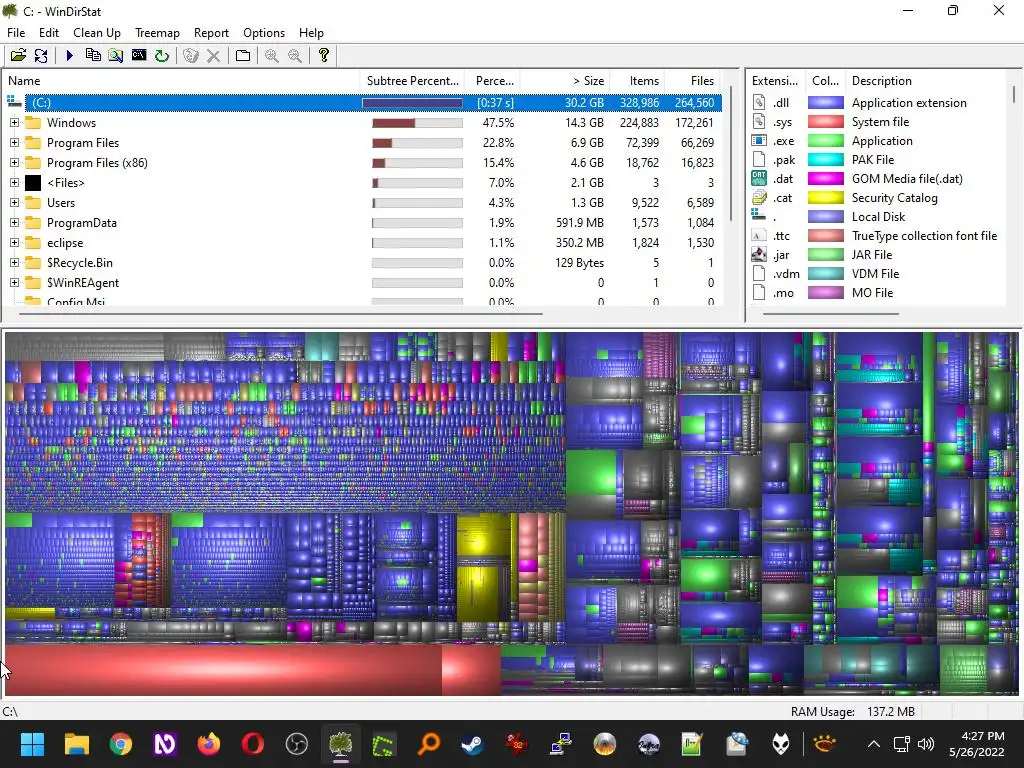Viewport: 1024px width, 768px height.
Task: Open the Treemap menu
Action: coord(157,33)
